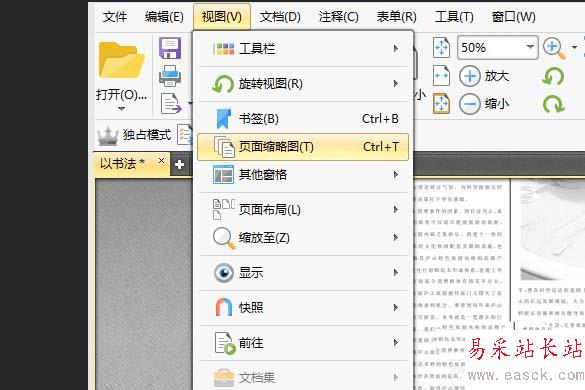This screenshot has height=390, width=585.
Task: Click the fit page arrows icon beside zoom box
Action: [x=441, y=47]
